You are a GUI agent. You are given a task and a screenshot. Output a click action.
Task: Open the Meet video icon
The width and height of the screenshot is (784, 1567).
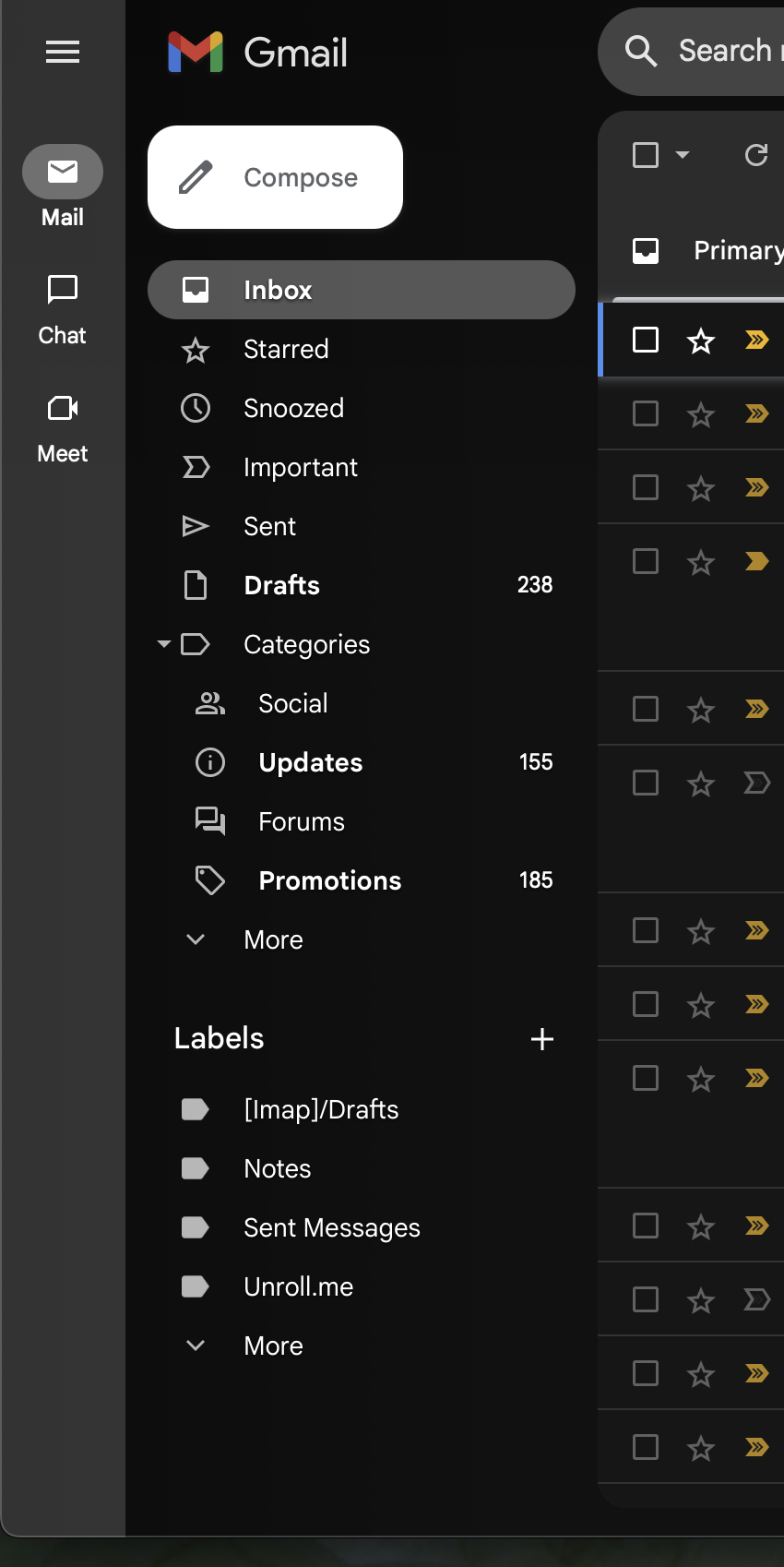tap(62, 408)
